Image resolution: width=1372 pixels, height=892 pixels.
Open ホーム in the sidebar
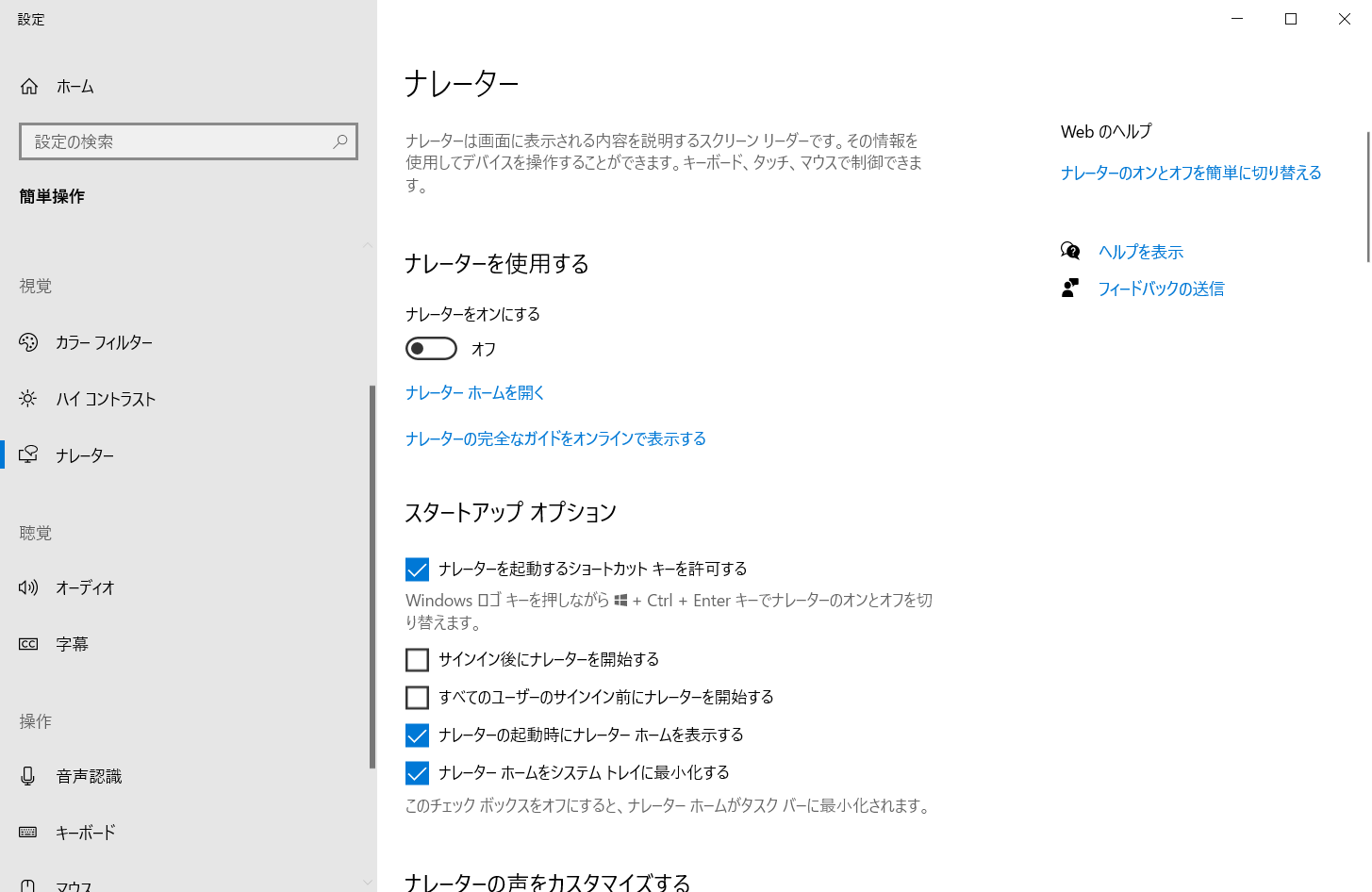click(189, 87)
